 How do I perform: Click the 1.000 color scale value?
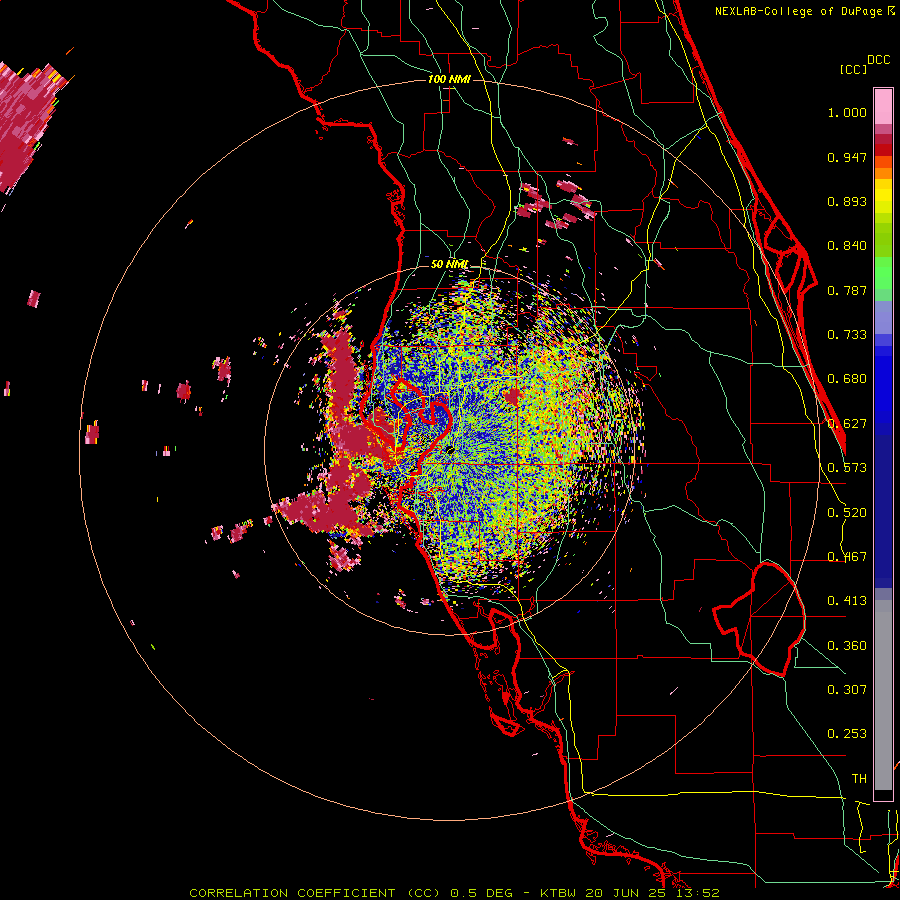click(x=847, y=112)
